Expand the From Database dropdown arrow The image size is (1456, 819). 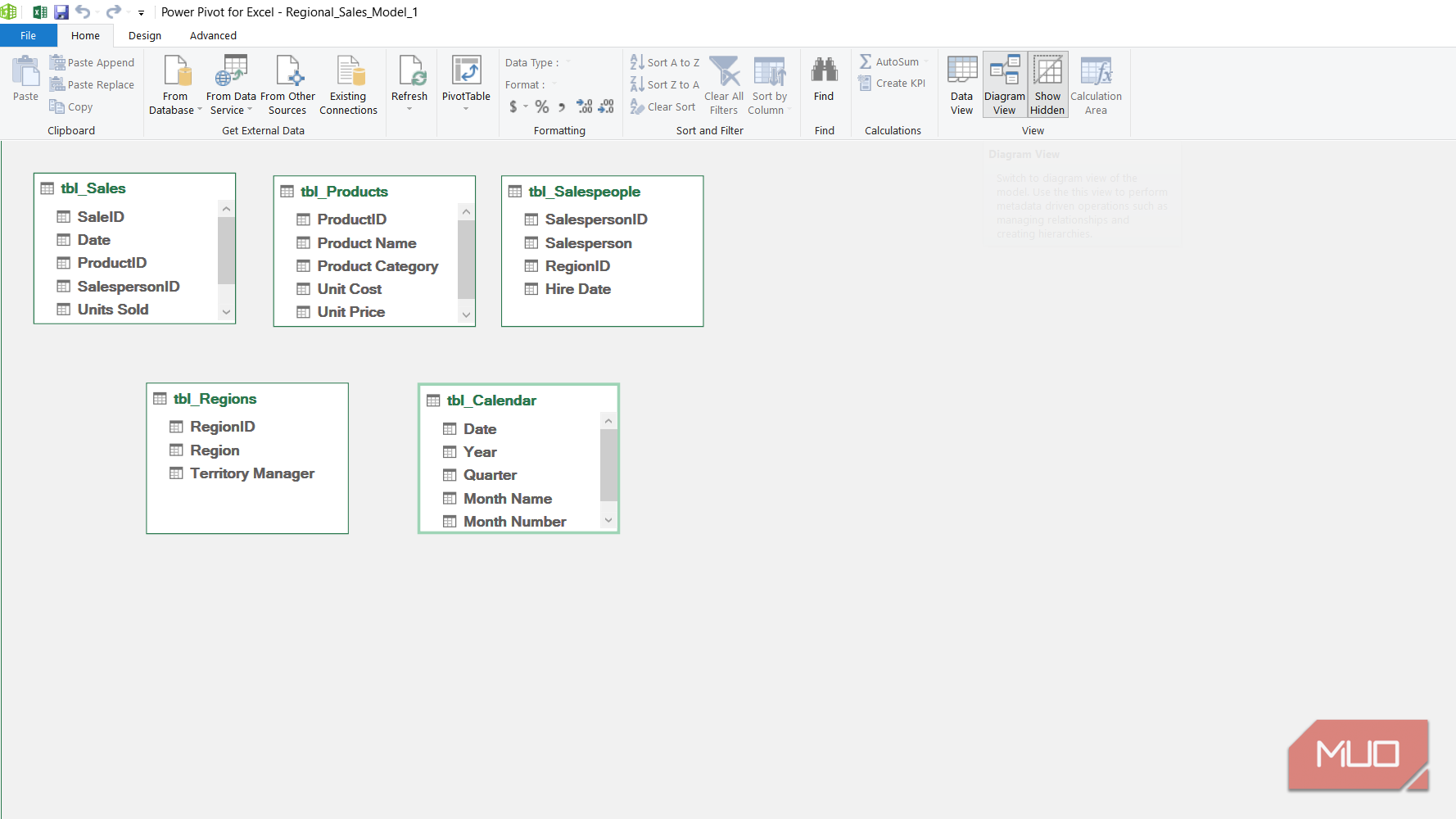200,110
